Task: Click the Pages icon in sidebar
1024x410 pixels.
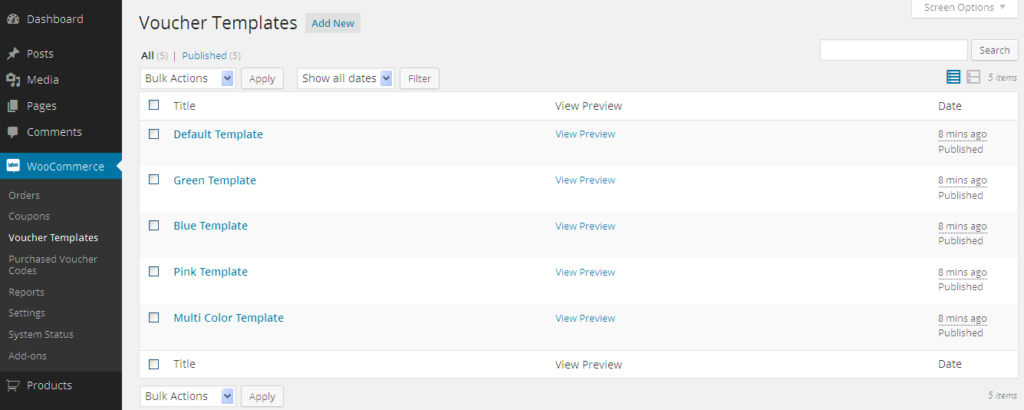Action: pyautogui.click(x=12, y=106)
